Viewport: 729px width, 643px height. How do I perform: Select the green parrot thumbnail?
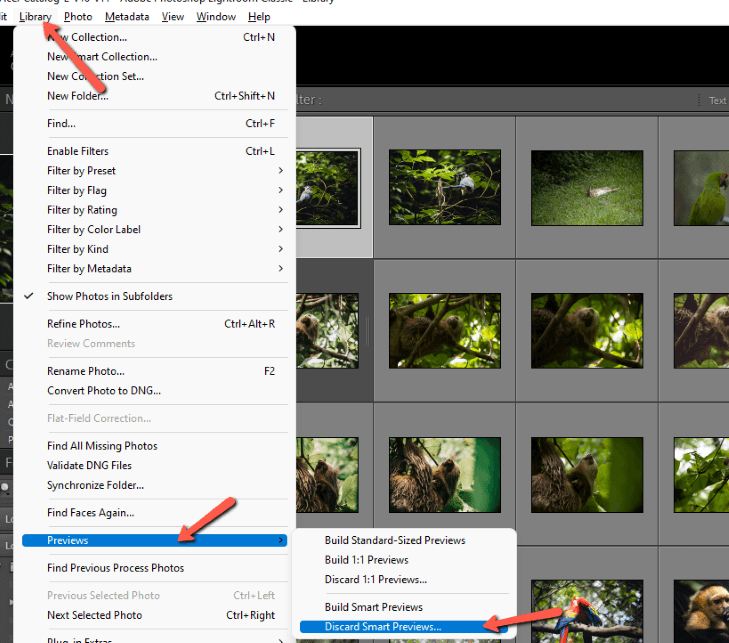[701, 187]
